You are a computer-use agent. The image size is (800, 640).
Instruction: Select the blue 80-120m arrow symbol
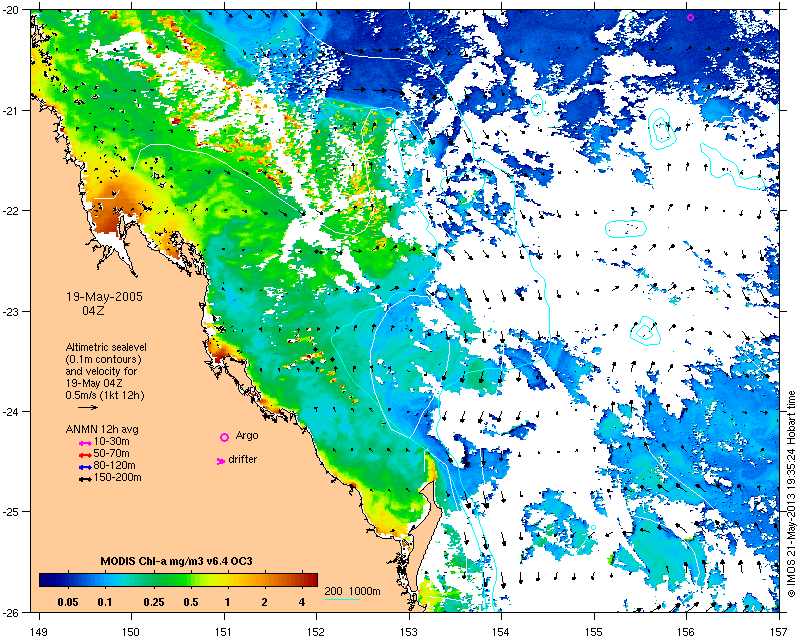point(85,467)
